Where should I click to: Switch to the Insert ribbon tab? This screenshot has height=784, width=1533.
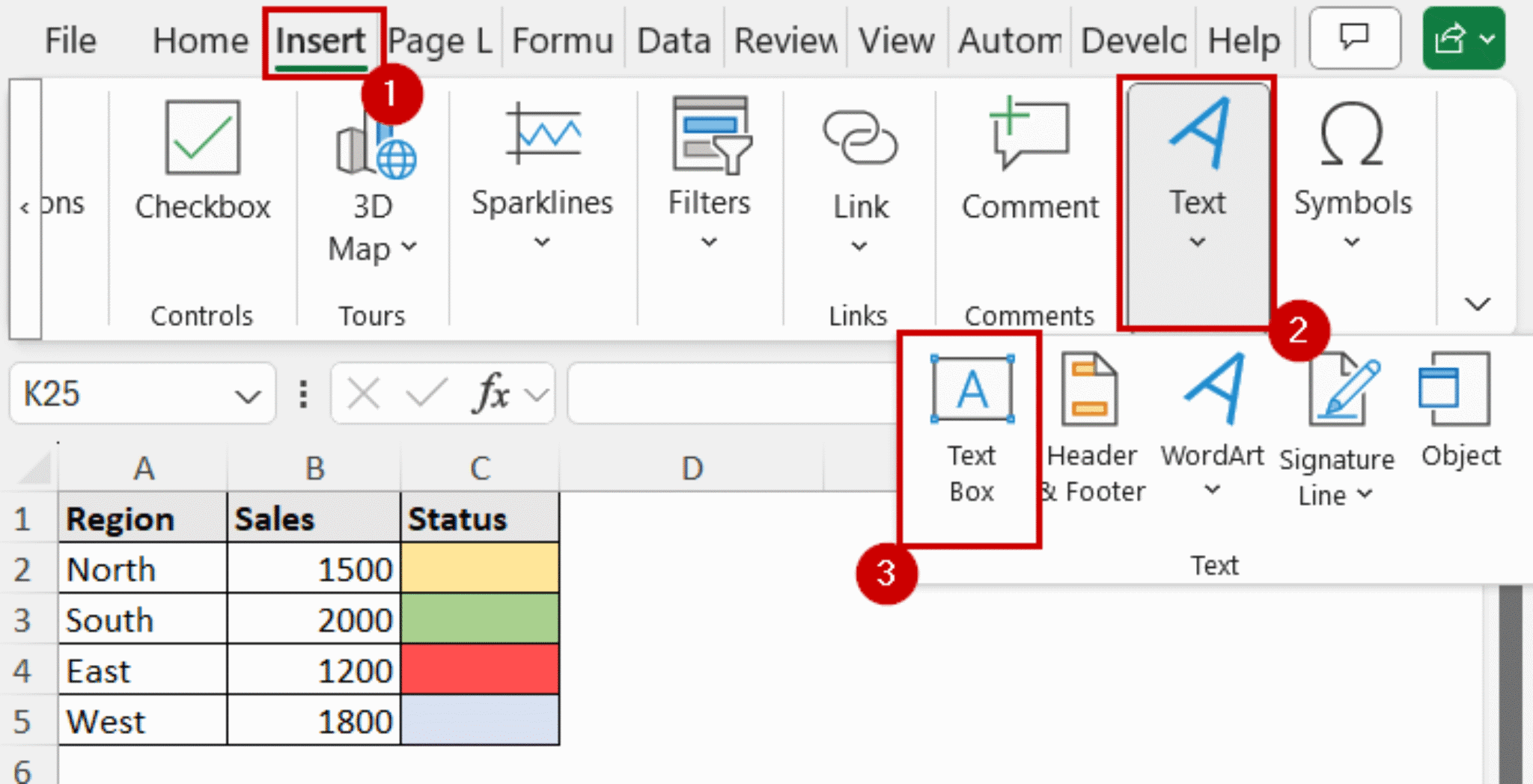(x=320, y=40)
